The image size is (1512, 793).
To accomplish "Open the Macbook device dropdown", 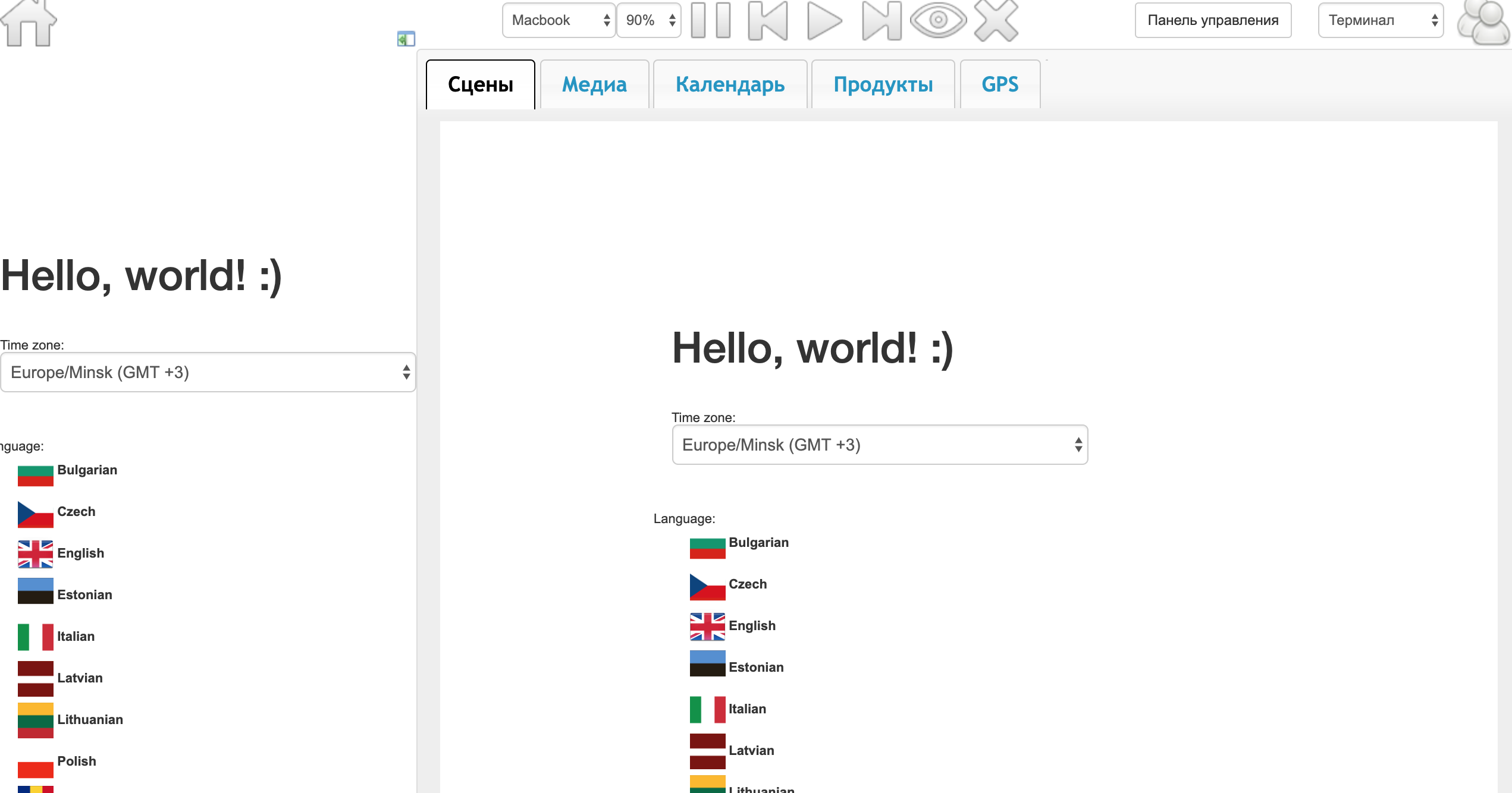I will [x=559, y=20].
